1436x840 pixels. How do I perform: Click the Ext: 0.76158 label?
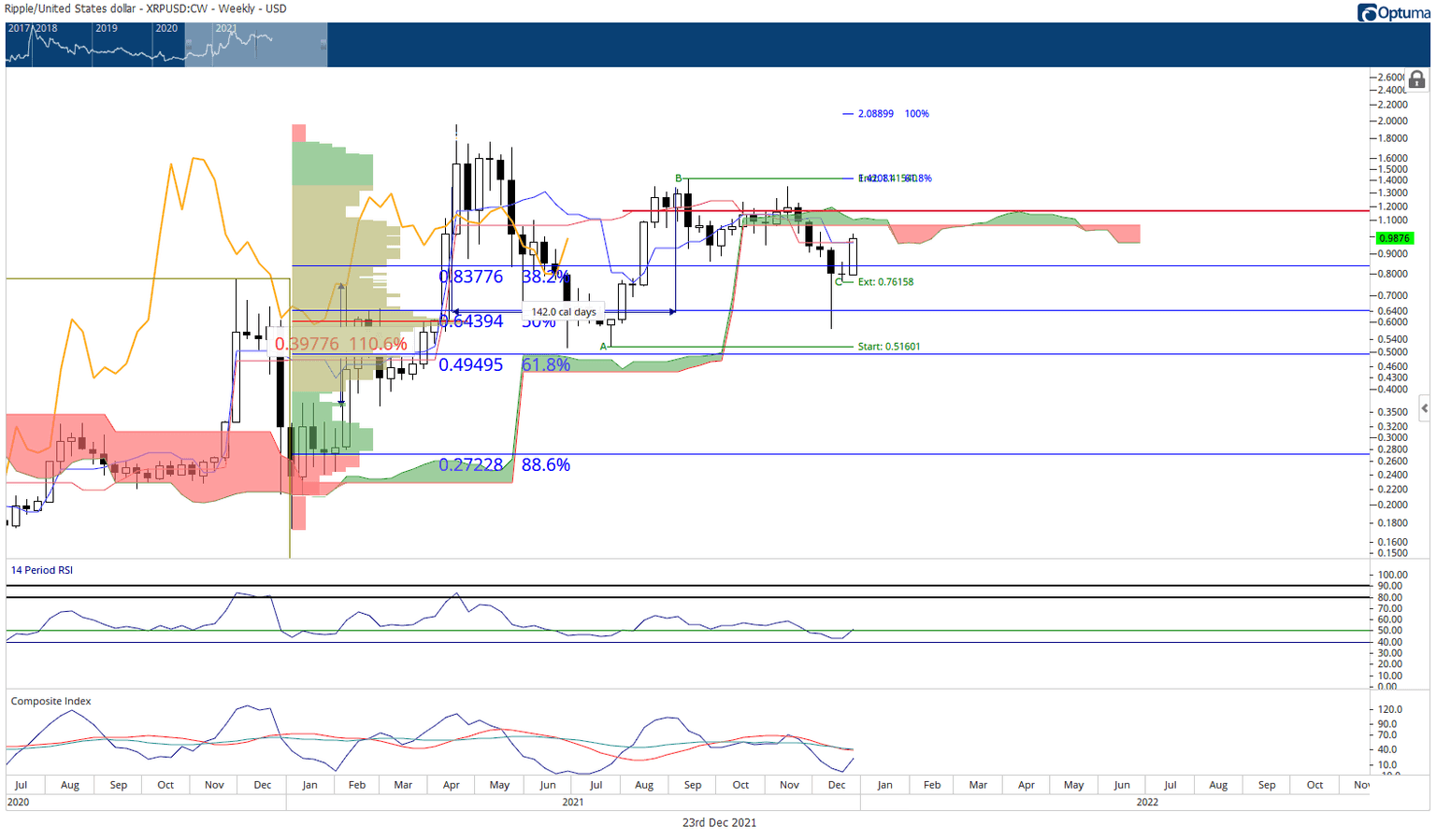885,282
